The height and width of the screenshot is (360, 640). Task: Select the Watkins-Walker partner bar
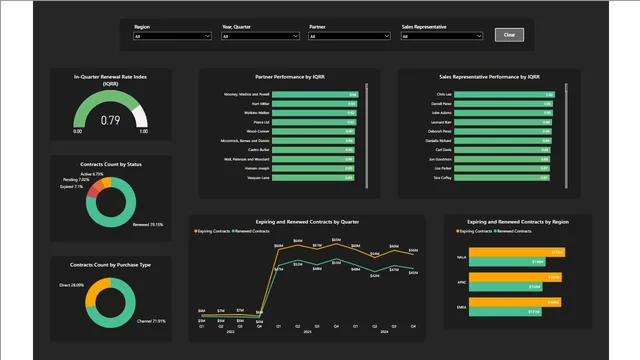tap(314, 113)
